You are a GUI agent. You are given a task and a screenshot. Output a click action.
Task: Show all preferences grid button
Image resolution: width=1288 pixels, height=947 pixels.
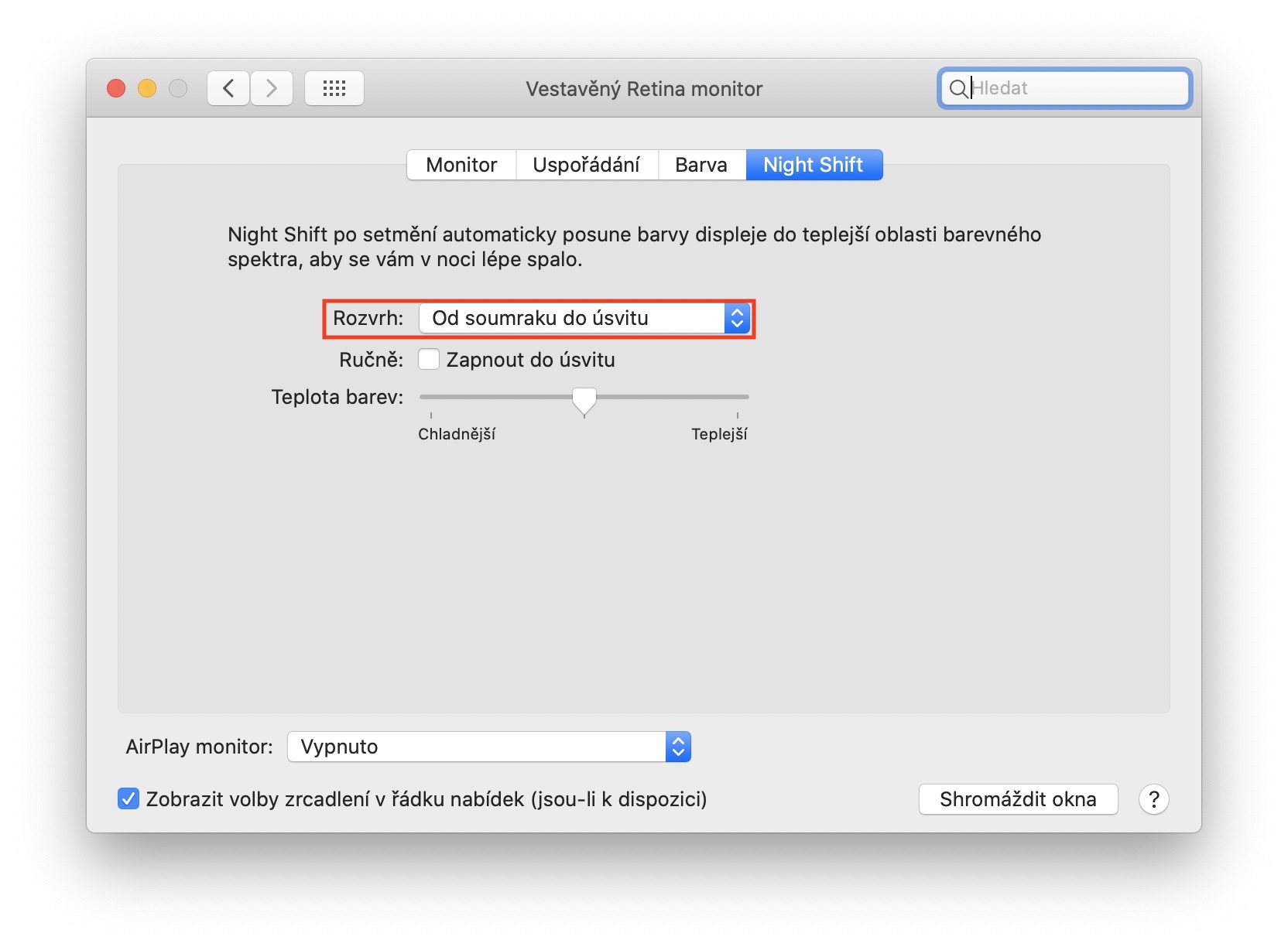point(334,88)
